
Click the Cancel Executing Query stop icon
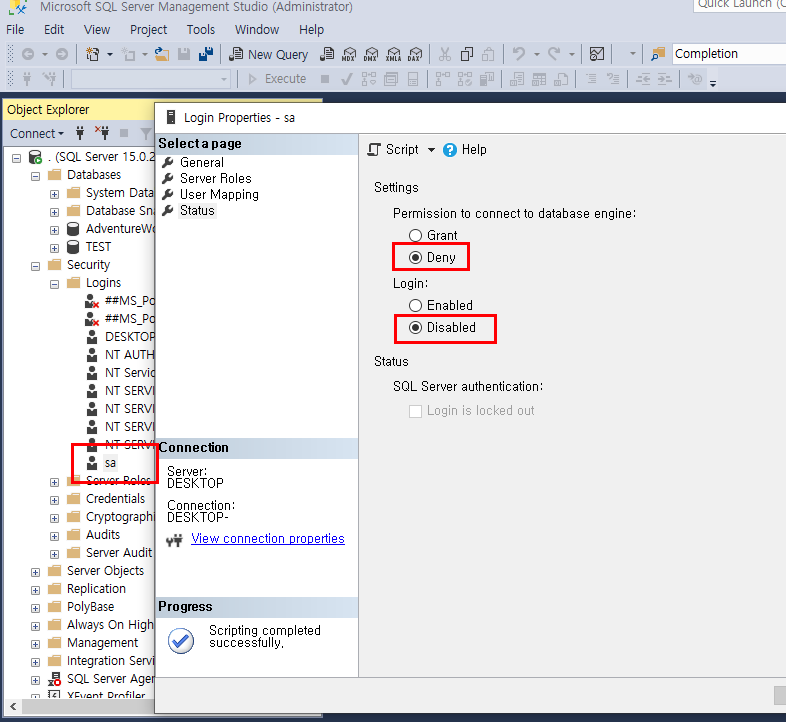coord(325,79)
